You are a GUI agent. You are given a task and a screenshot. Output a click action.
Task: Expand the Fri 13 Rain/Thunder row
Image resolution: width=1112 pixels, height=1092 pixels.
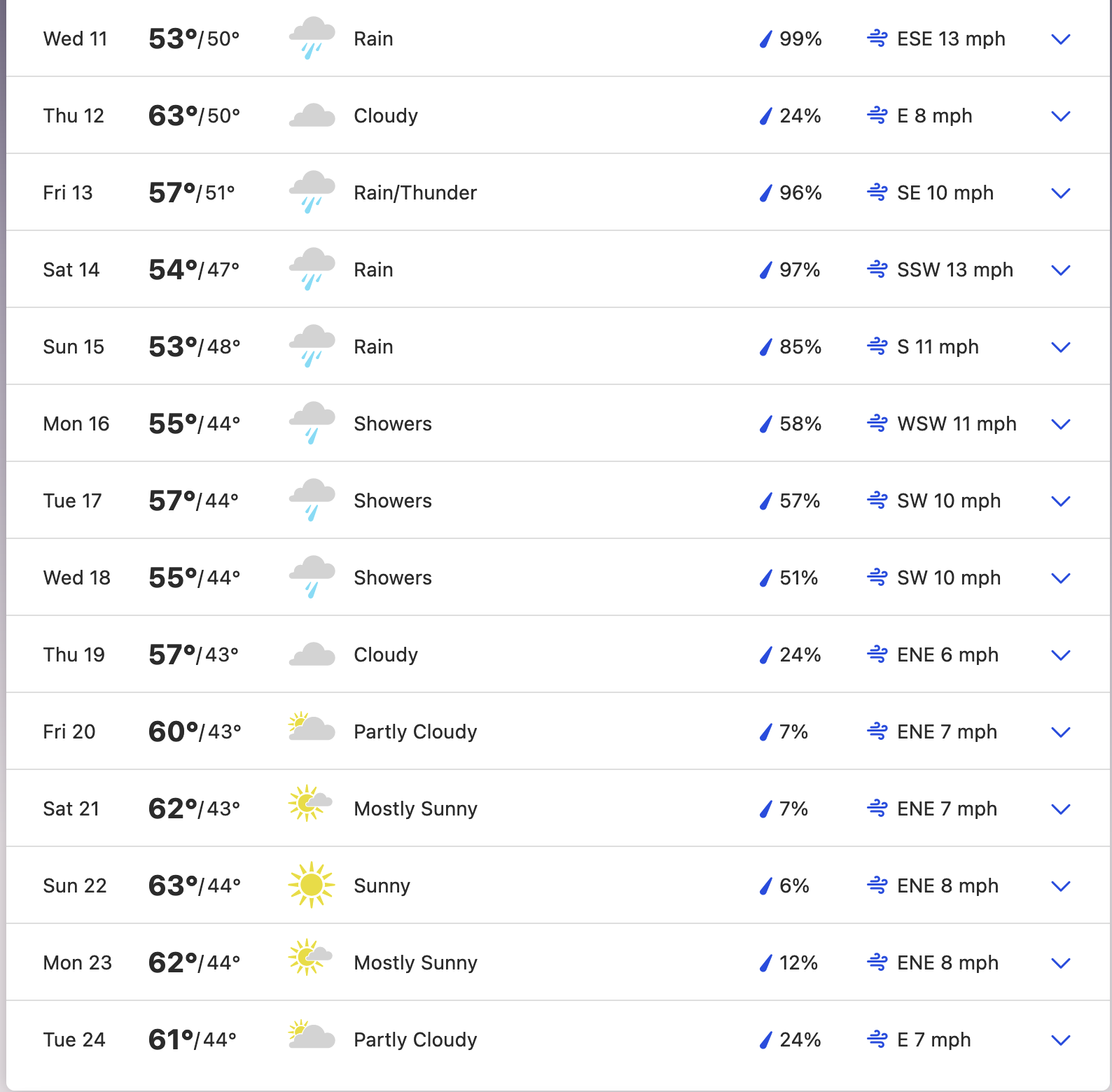point(1061,193)
